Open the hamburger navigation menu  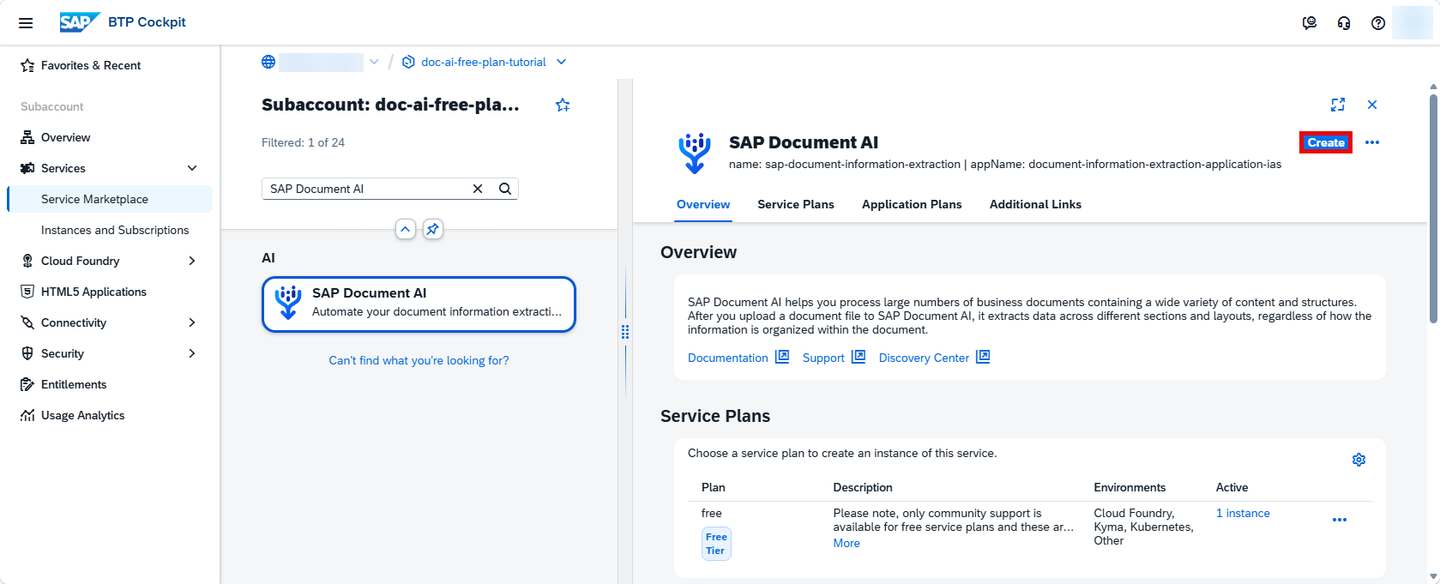pos(26,22)
